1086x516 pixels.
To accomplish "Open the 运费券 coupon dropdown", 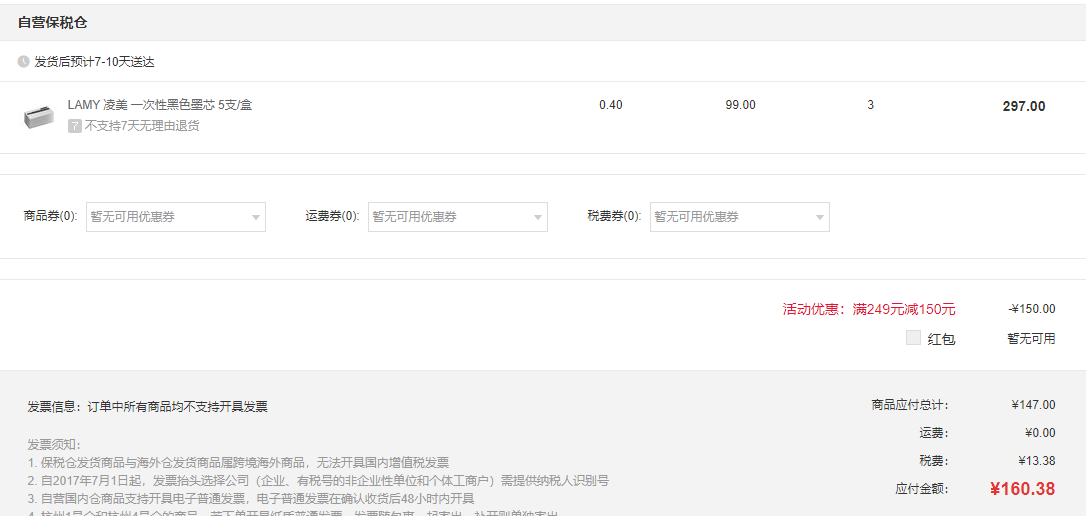I will (x=458, y=217).
